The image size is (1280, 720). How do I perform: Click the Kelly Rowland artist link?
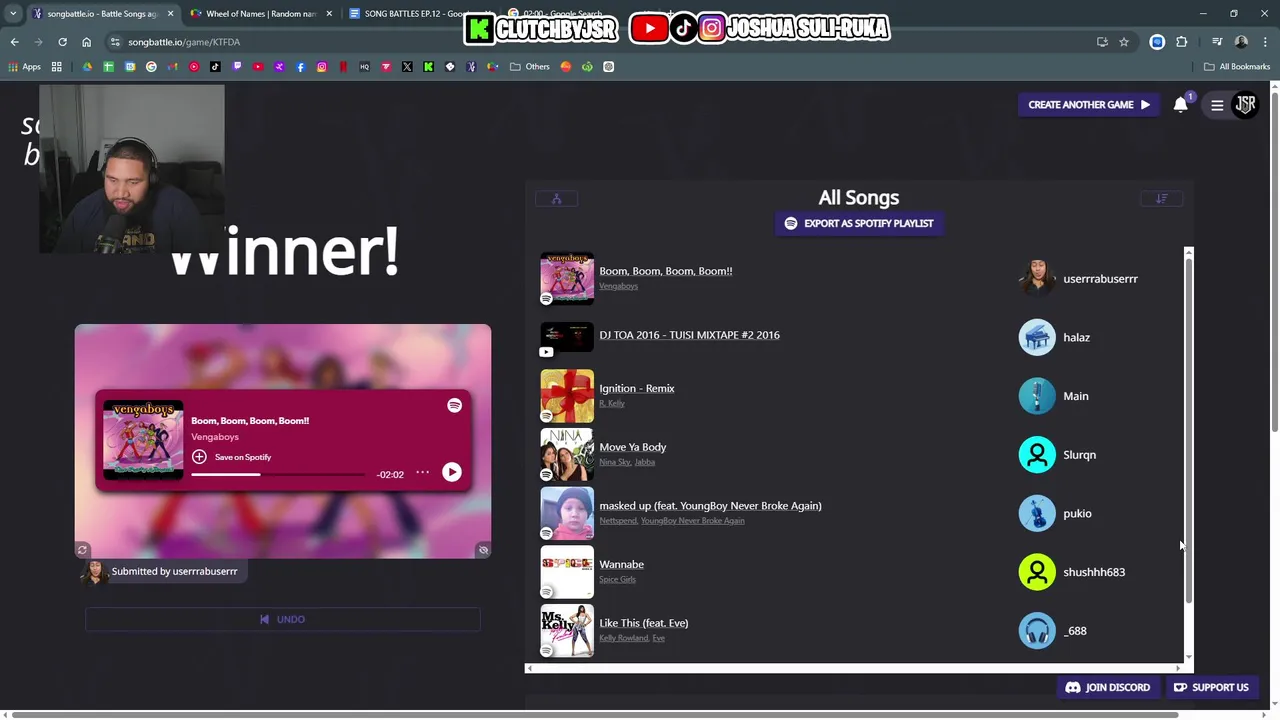624,638
